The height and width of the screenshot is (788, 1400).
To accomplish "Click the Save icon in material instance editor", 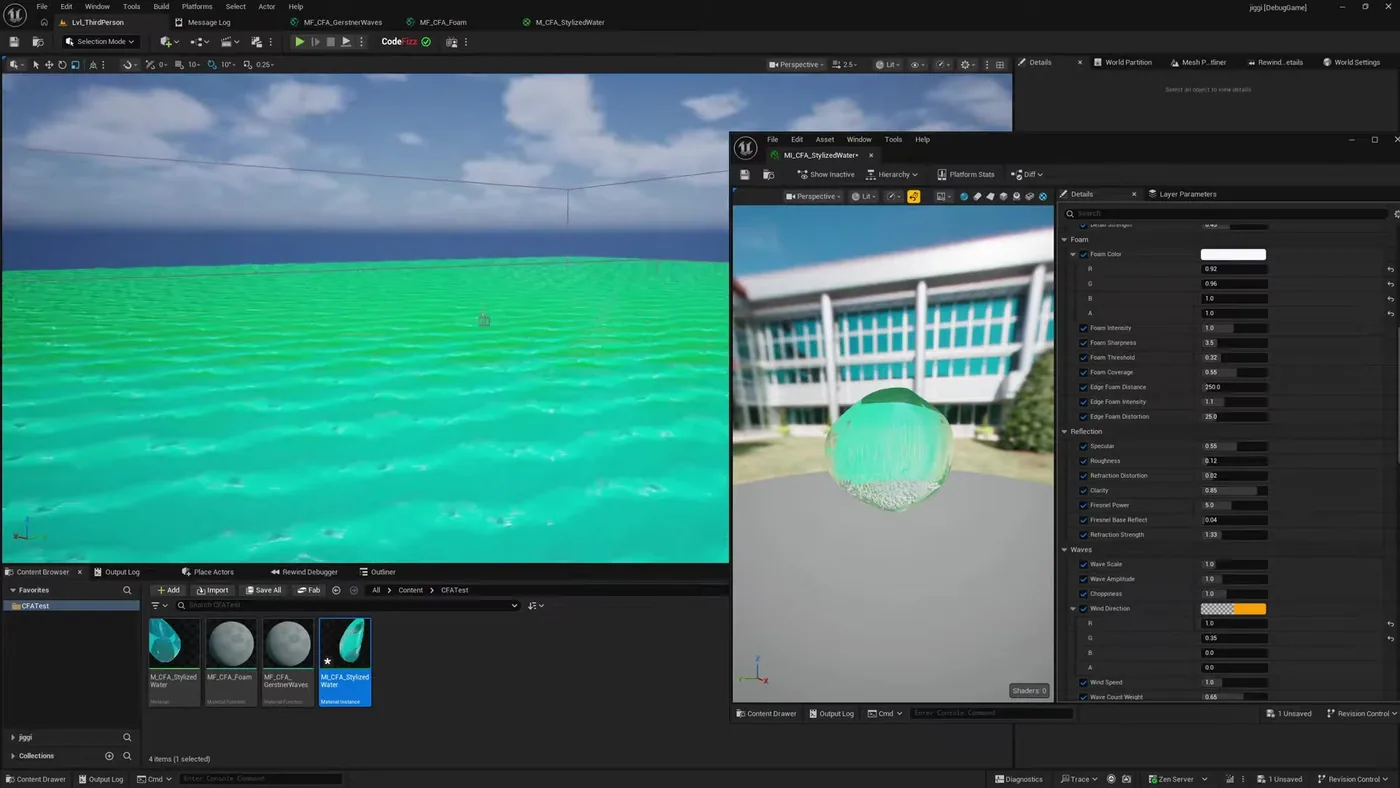I will (745, 175).
